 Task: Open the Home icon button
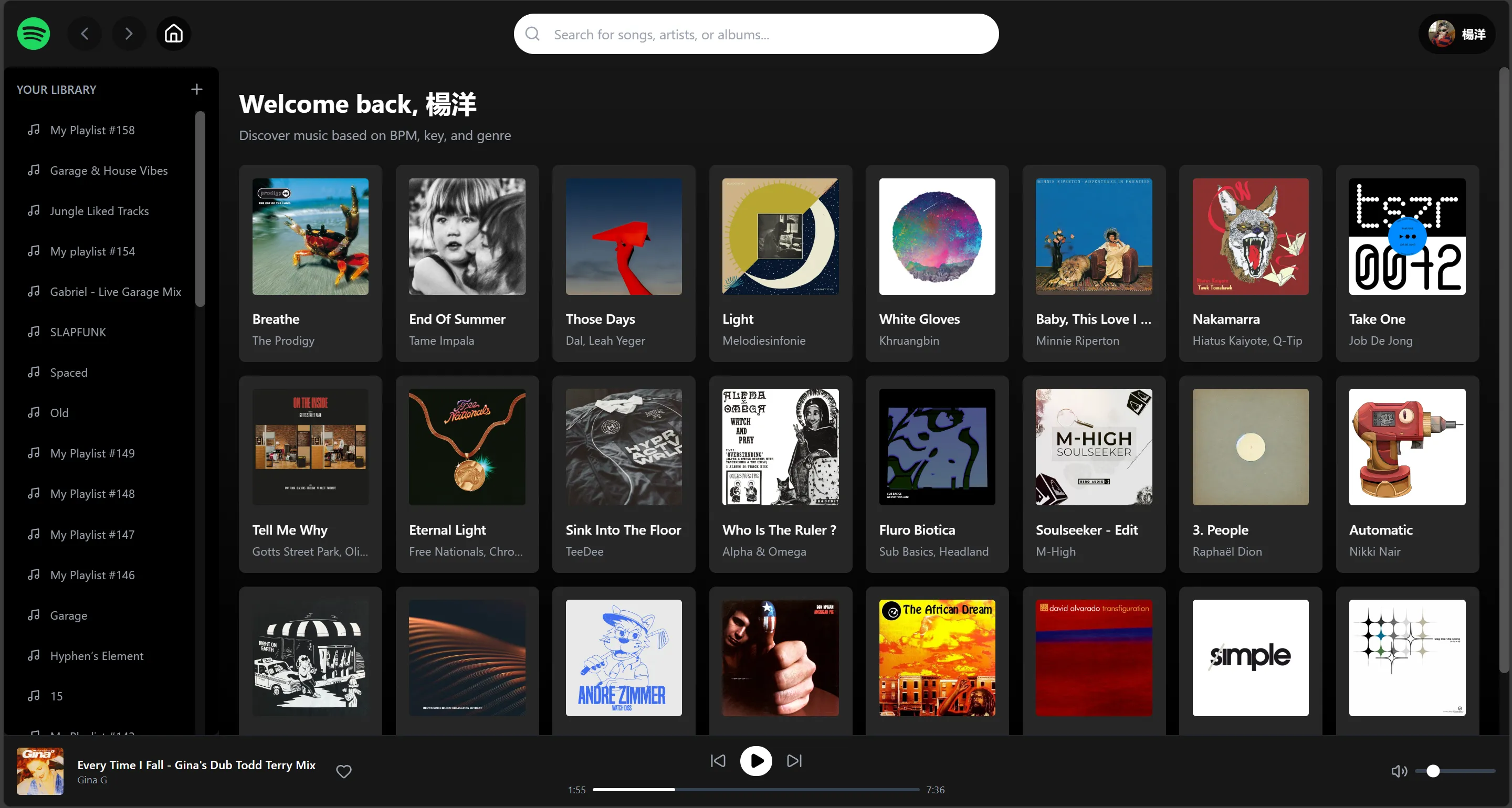(x=174, y=34)
